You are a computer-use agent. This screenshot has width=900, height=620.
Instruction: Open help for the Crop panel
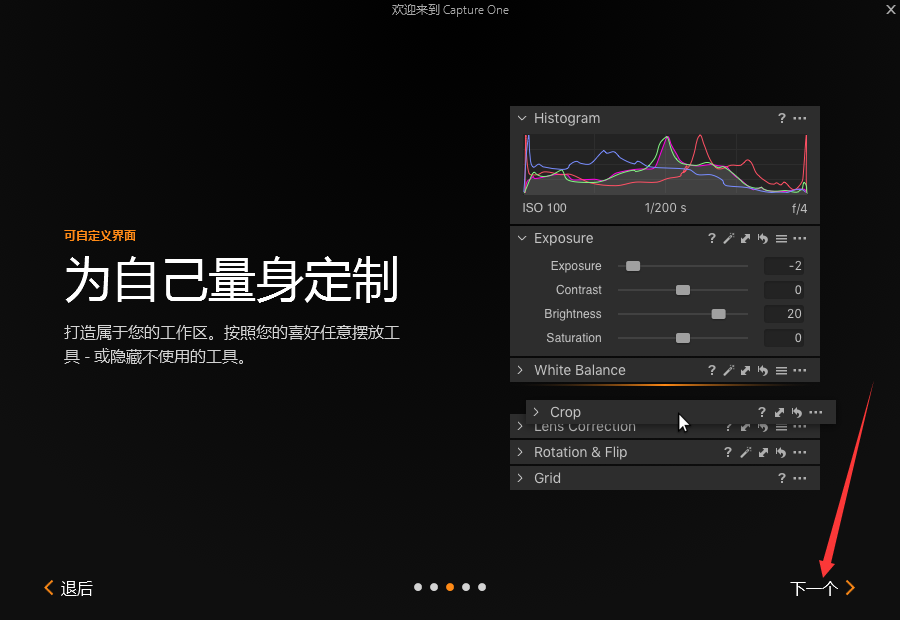pyautogui.click(x=762, y=412)
